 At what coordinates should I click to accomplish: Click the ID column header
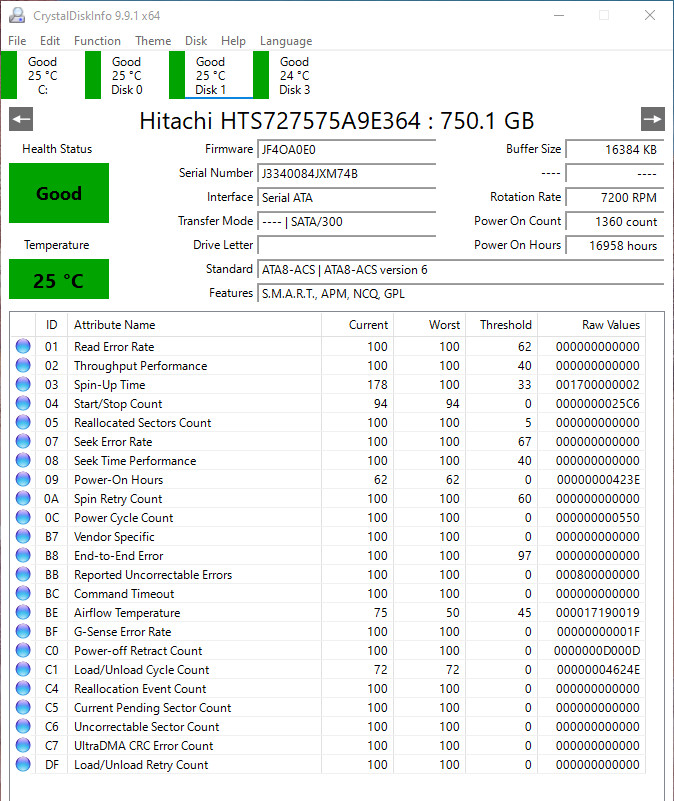(52, 325)
